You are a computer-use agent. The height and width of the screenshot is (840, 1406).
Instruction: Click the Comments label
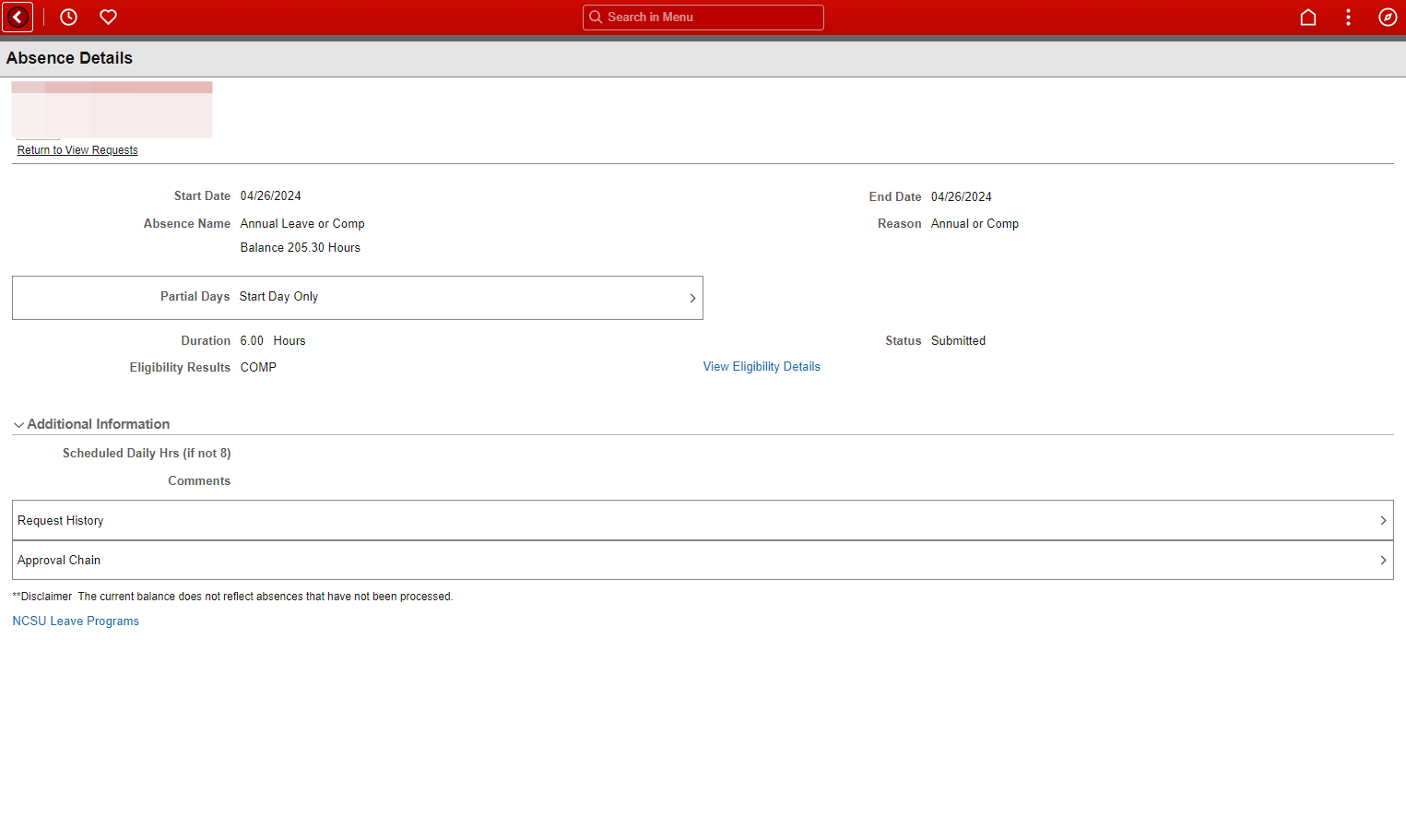tap(199, 480)
